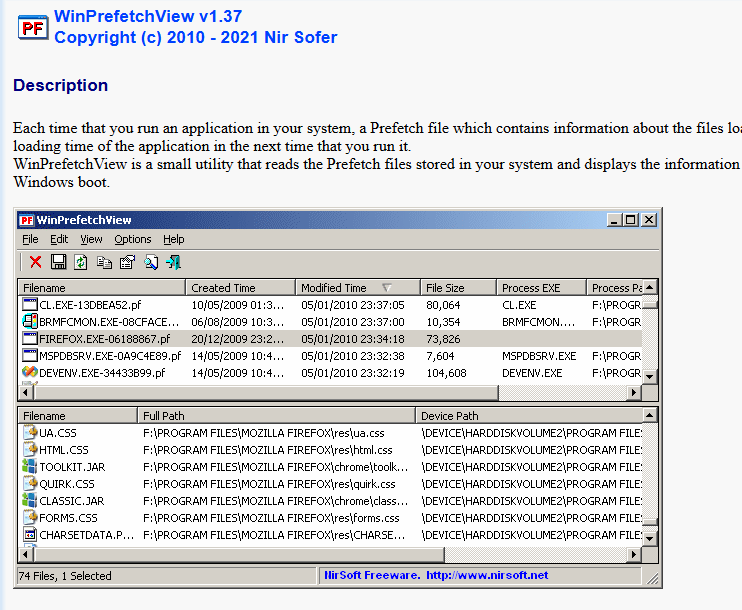This screenshot has width=742, height=610.
Task: Click the copy selected items icon
Action: click(x=104, y=262)
